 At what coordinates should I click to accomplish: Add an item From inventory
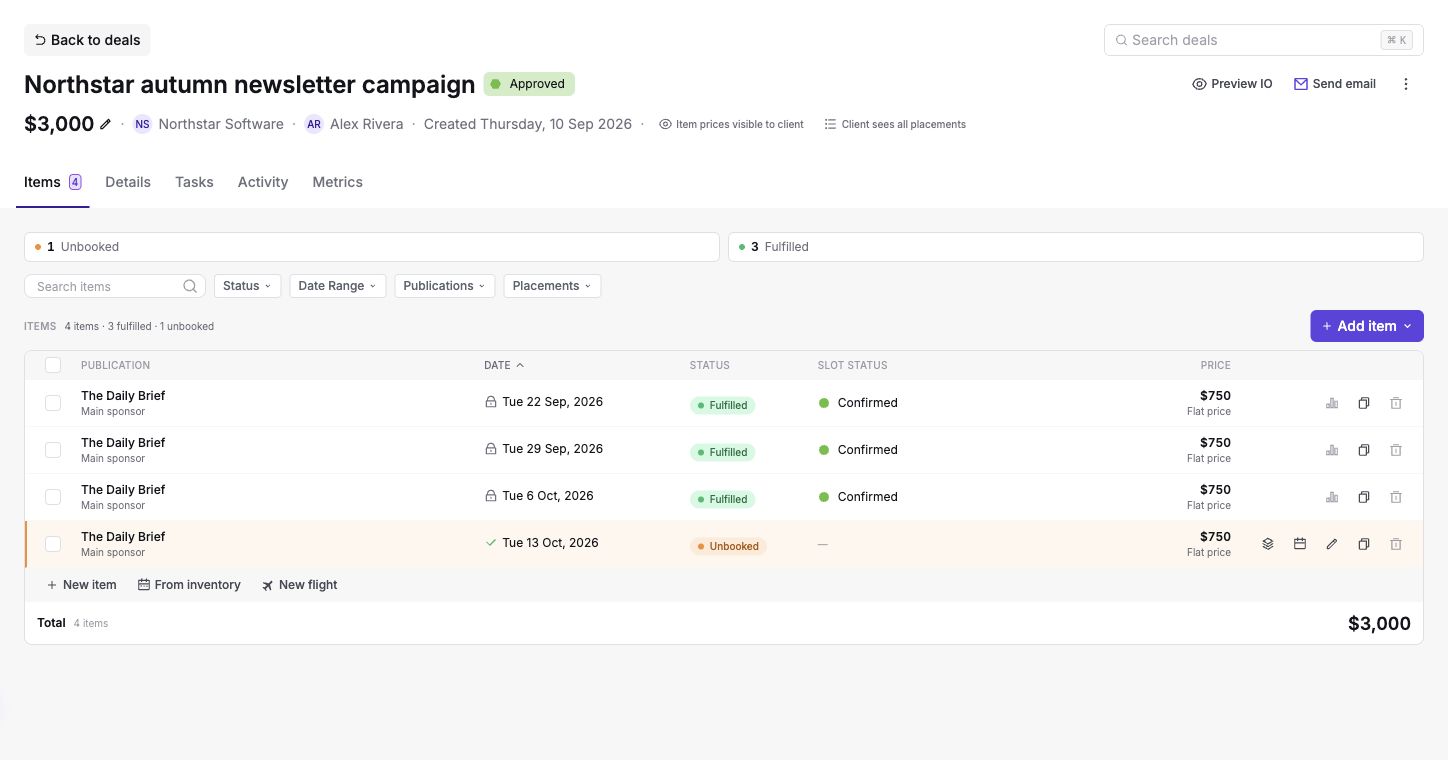tap(189, 585)
